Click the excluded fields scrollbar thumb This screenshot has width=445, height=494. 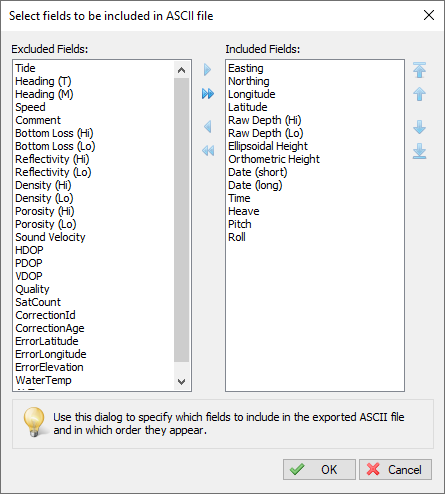[x=182, y=220]
